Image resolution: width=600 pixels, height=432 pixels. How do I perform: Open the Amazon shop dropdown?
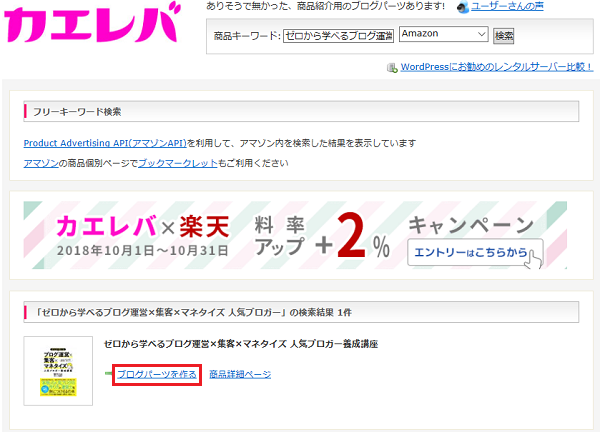pyautogui.click(x=444, y=34)
